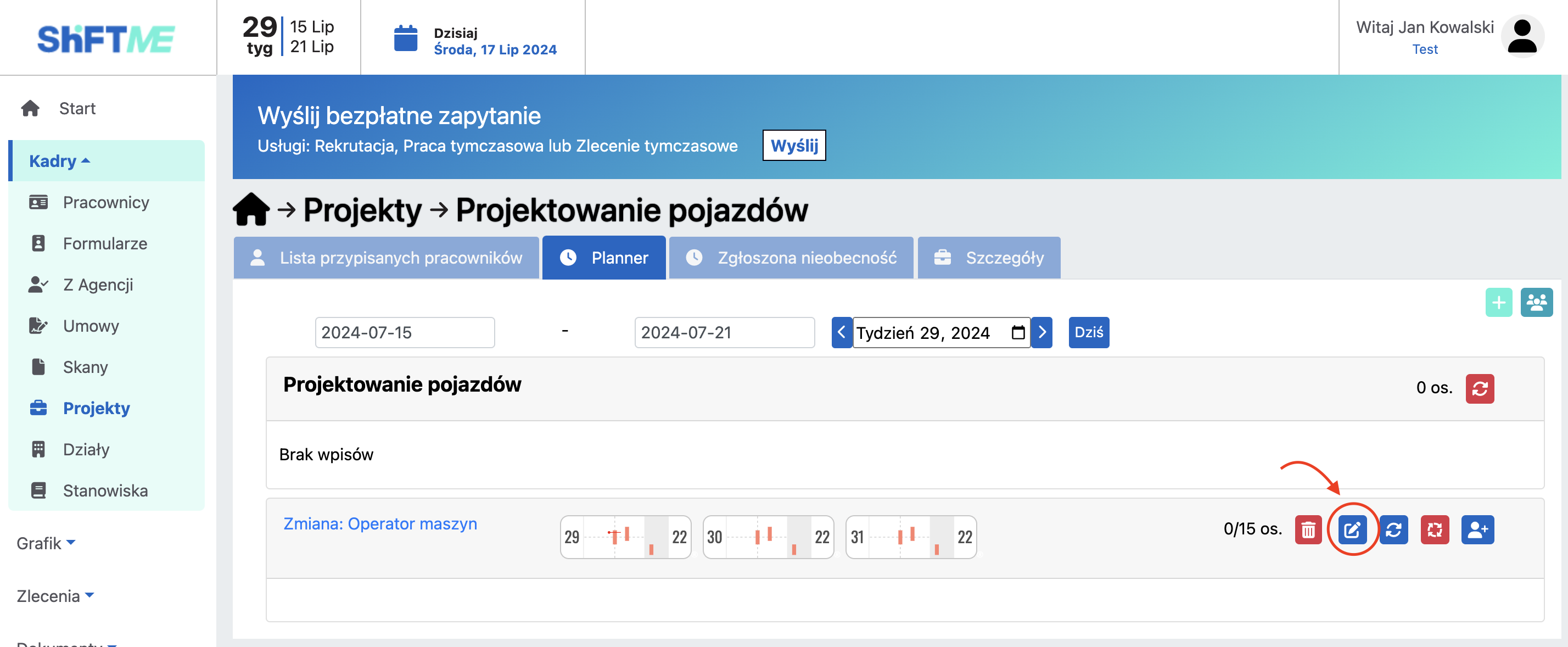Click the start date field 2024-07-15
Viewport: 1568px width, 647px height.
pos(405,332)
